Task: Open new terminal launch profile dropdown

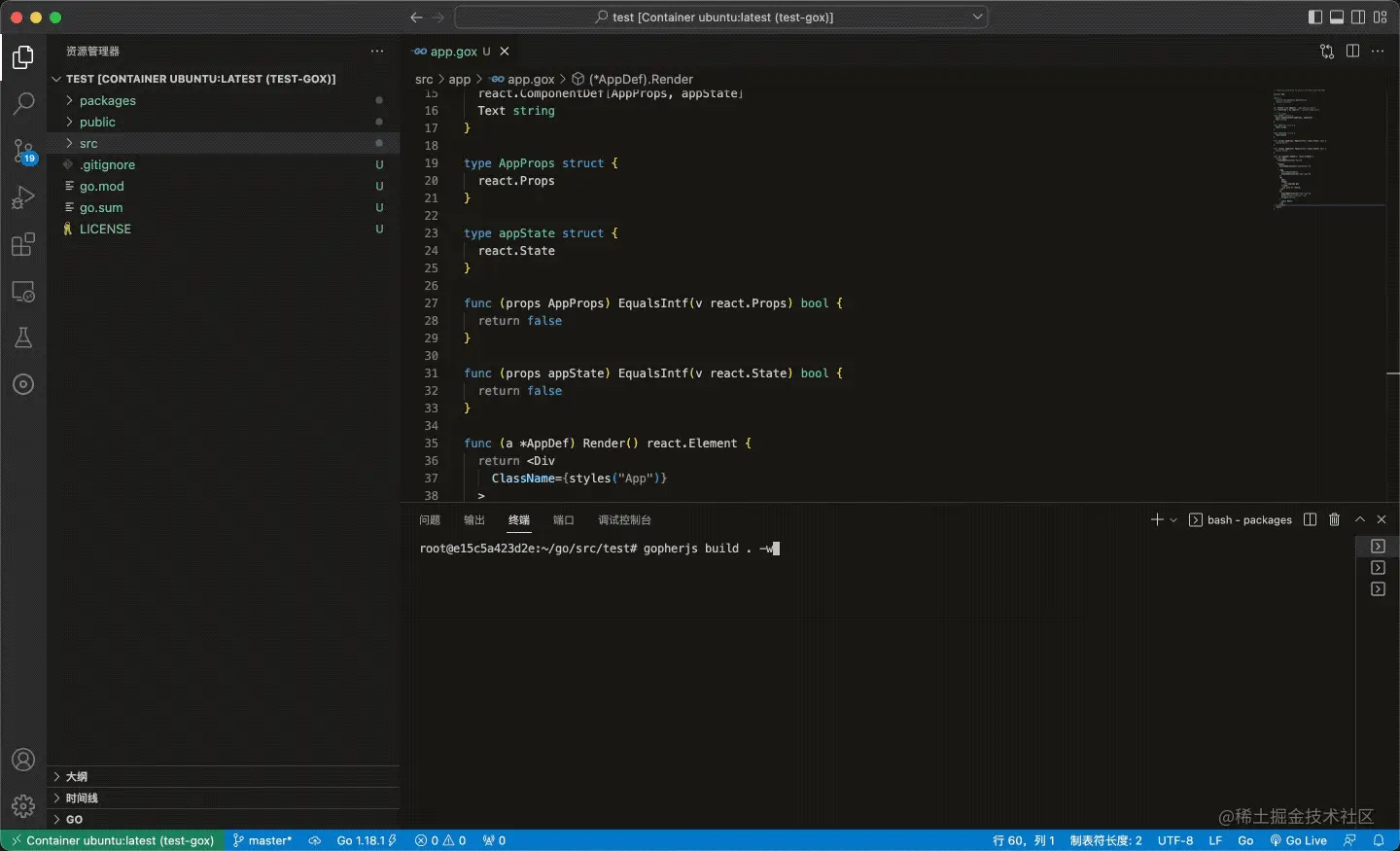Action: tap(1173, 520)
